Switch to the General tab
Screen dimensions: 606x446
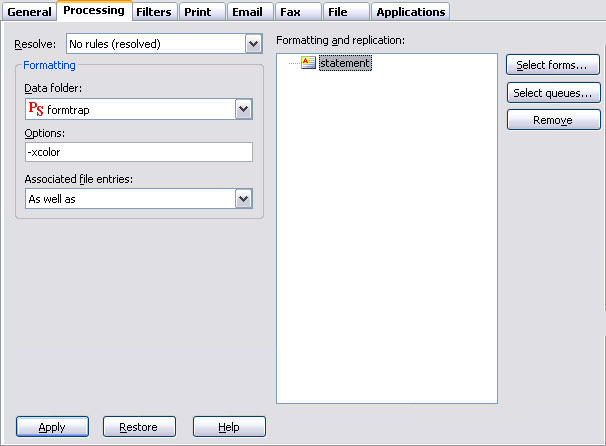(29, 12)
